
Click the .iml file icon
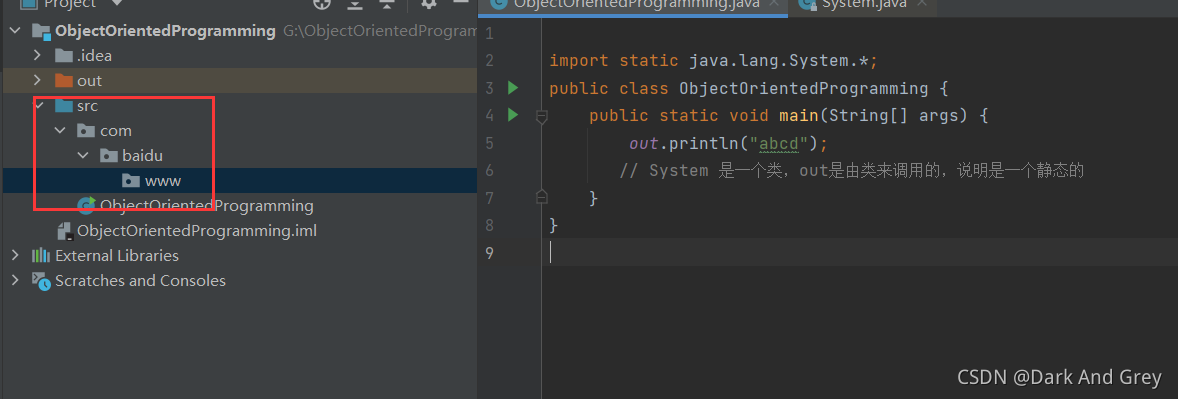[x=65, y=231]
